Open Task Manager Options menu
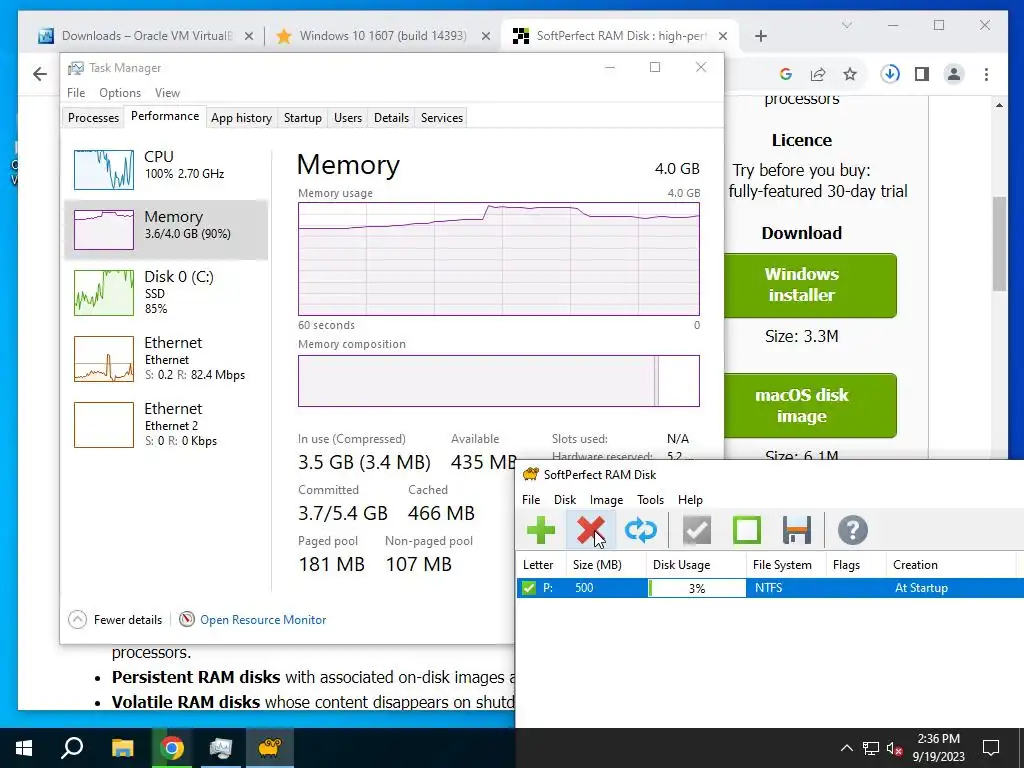Image resolution: width=1024 pixels, height=768 pixels. tap(120, 93)
